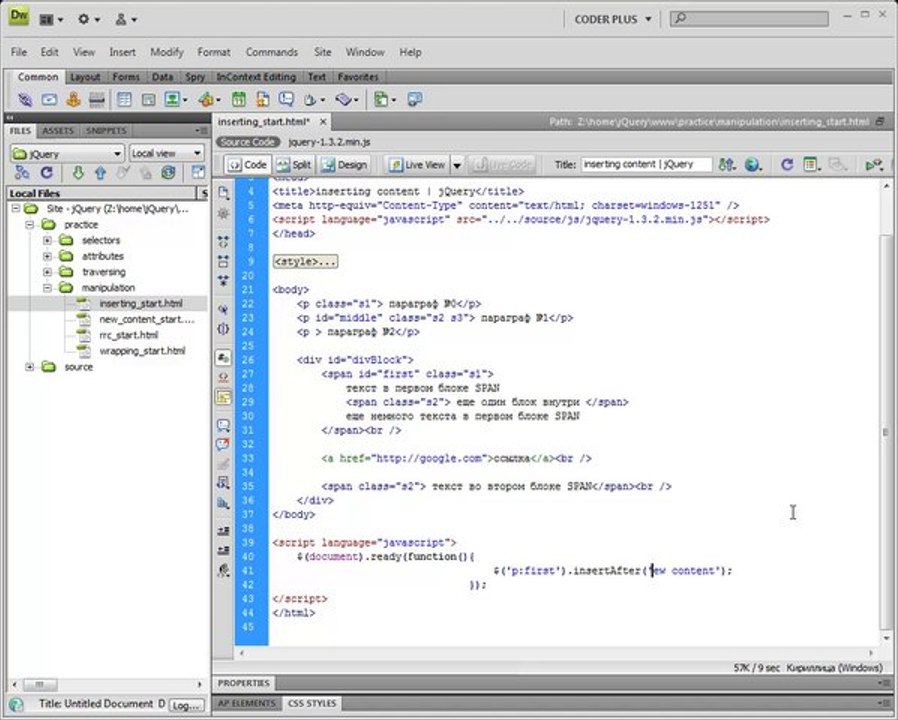Toggle Line Numbers in the coding toolbar
This screenshot has height=720, width=898.
pos(223,358)
